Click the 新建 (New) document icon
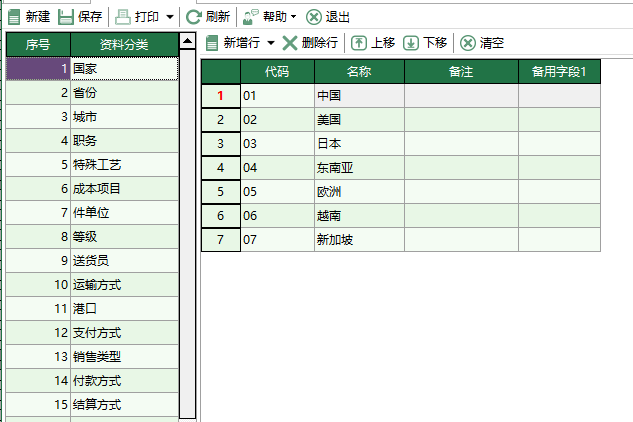 pos(14,17)
